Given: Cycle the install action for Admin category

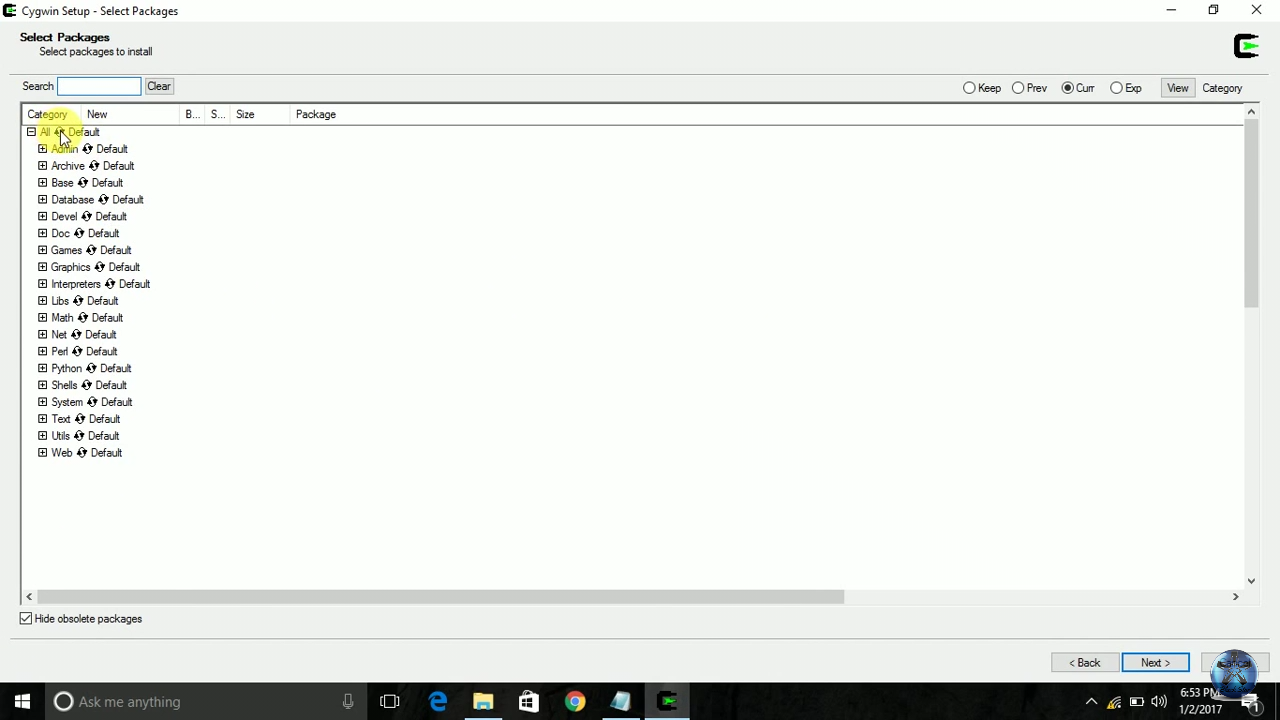Looking at the screenshot, I should click(x=87, y=149).
